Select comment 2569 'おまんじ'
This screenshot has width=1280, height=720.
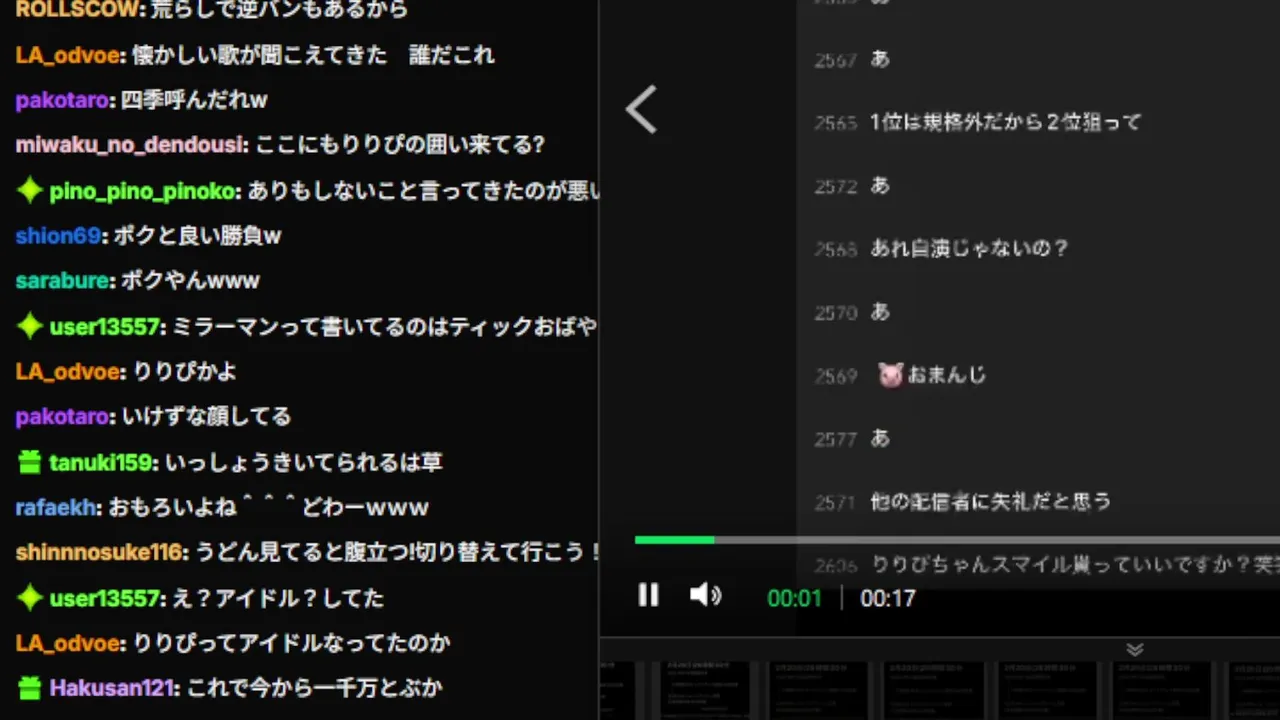tap(946, 375)
